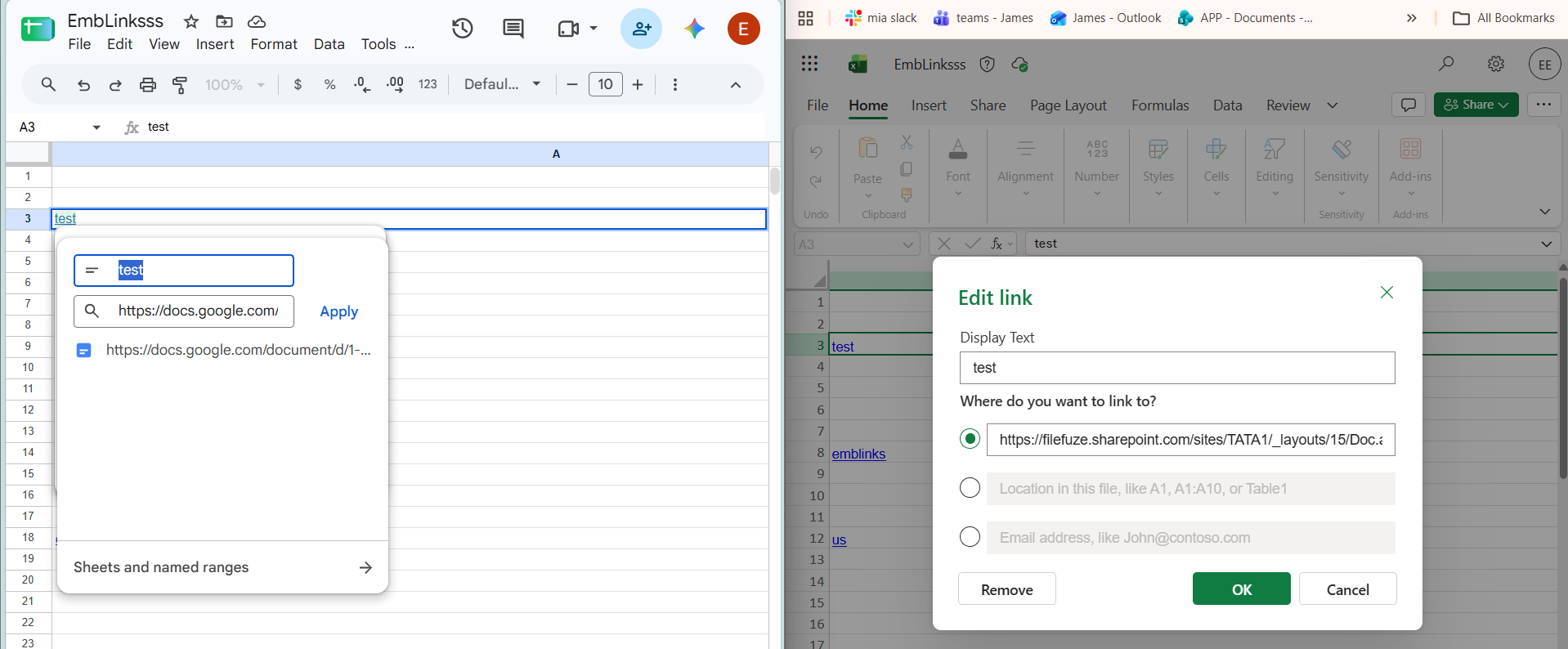Image resolution: width=1568 pixels, height=649 pixels.
Task: Increase decimal places in Sheets
Action: [x=395, y=84]
